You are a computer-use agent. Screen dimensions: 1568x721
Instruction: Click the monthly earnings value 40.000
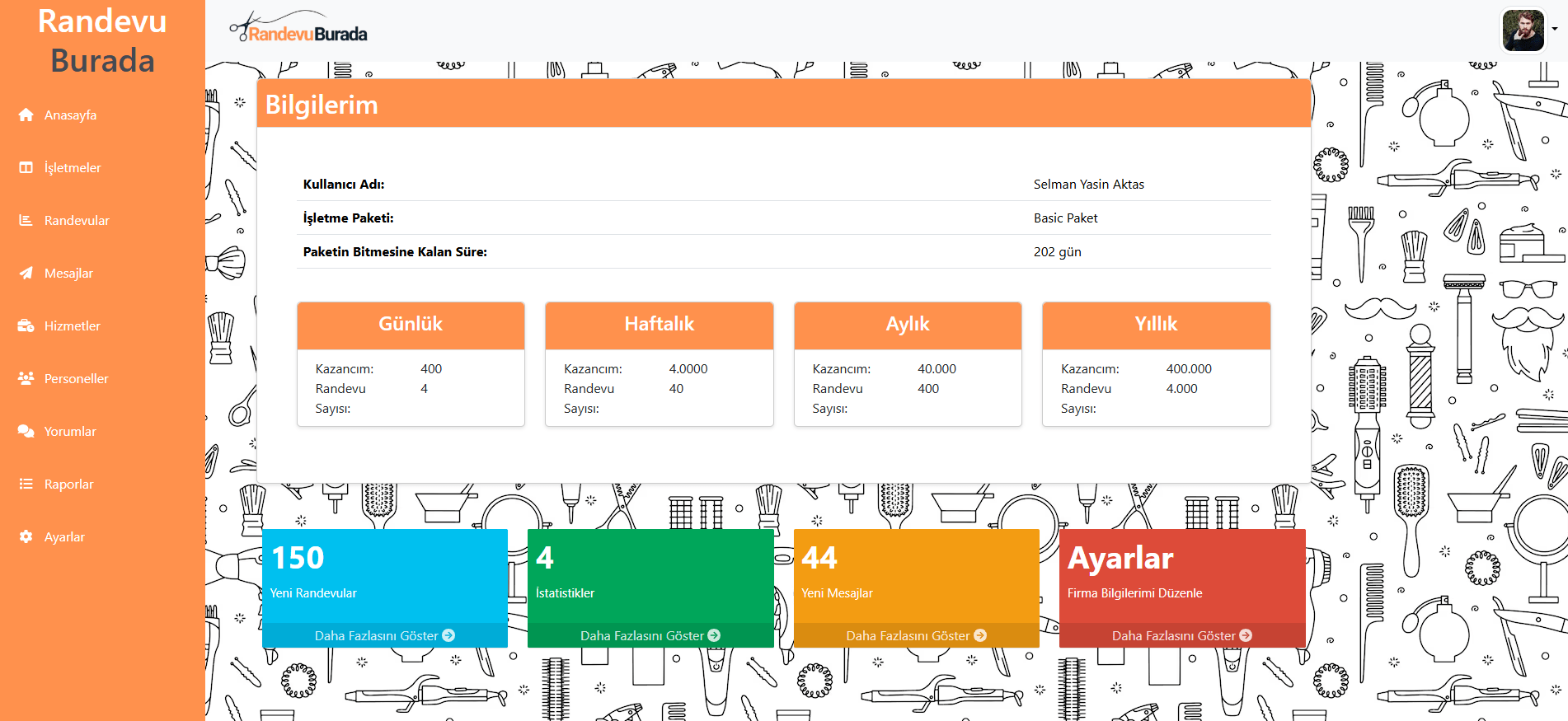click(x=937, y=369)
